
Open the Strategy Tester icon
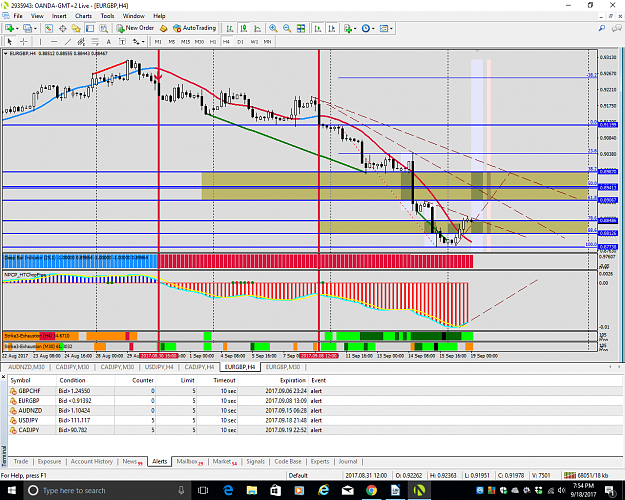[x=103, y=28]
